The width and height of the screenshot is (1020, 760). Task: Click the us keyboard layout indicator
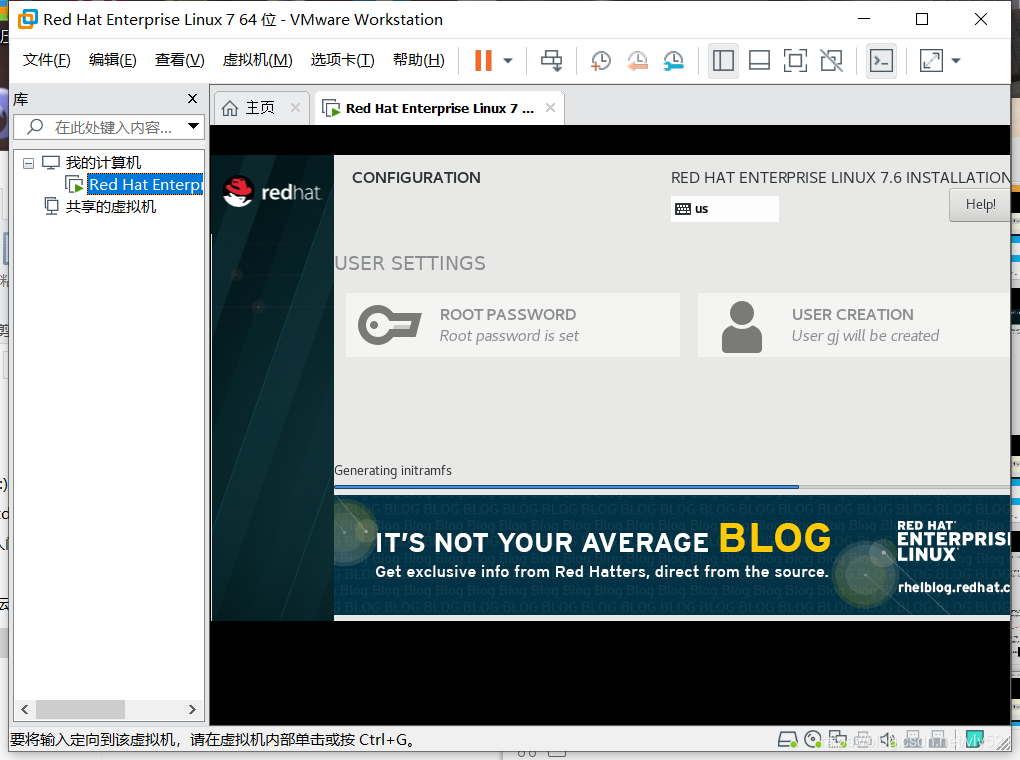point(725,209)
